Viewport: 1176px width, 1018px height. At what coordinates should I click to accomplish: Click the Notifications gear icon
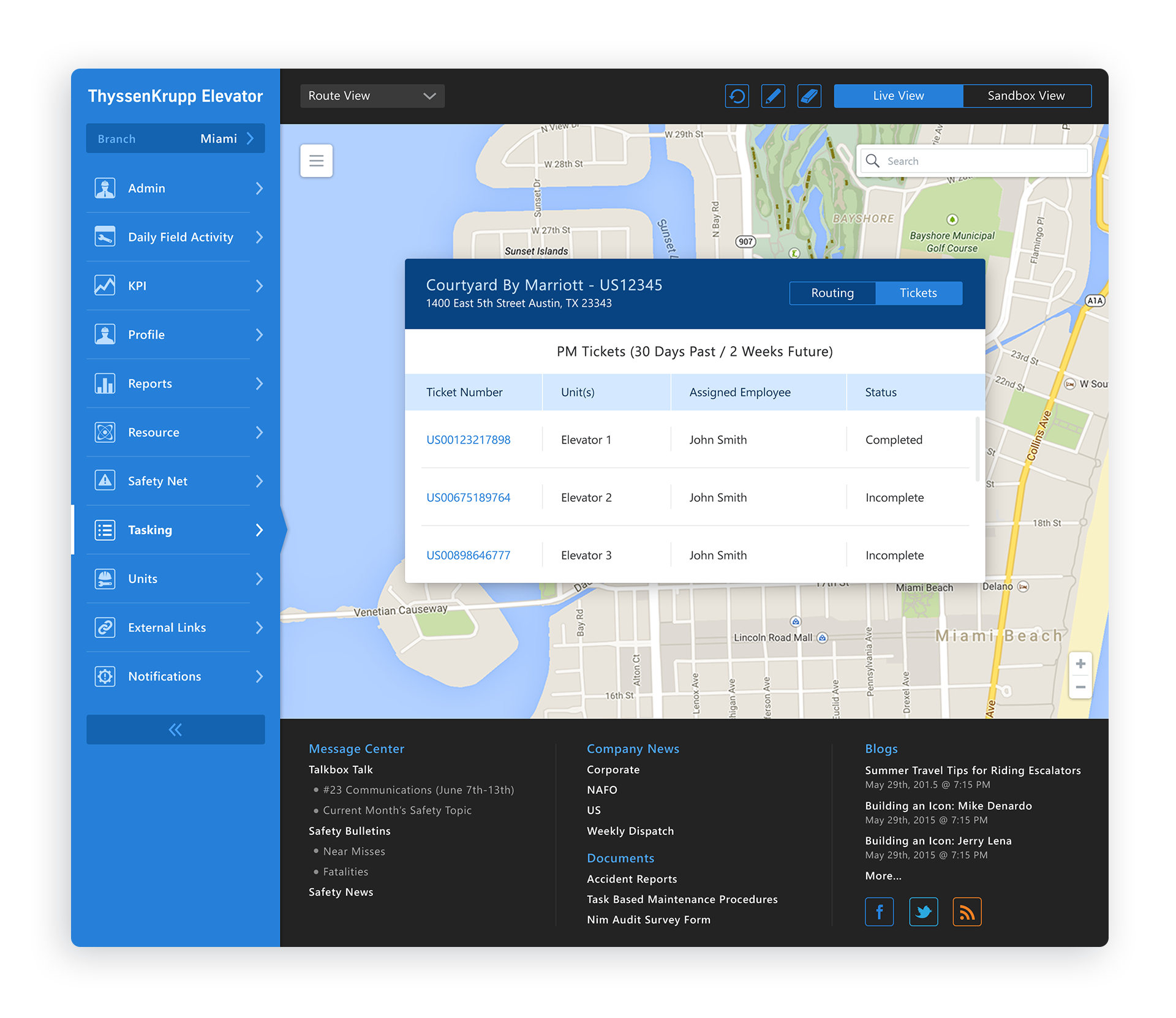coord(105,676)
